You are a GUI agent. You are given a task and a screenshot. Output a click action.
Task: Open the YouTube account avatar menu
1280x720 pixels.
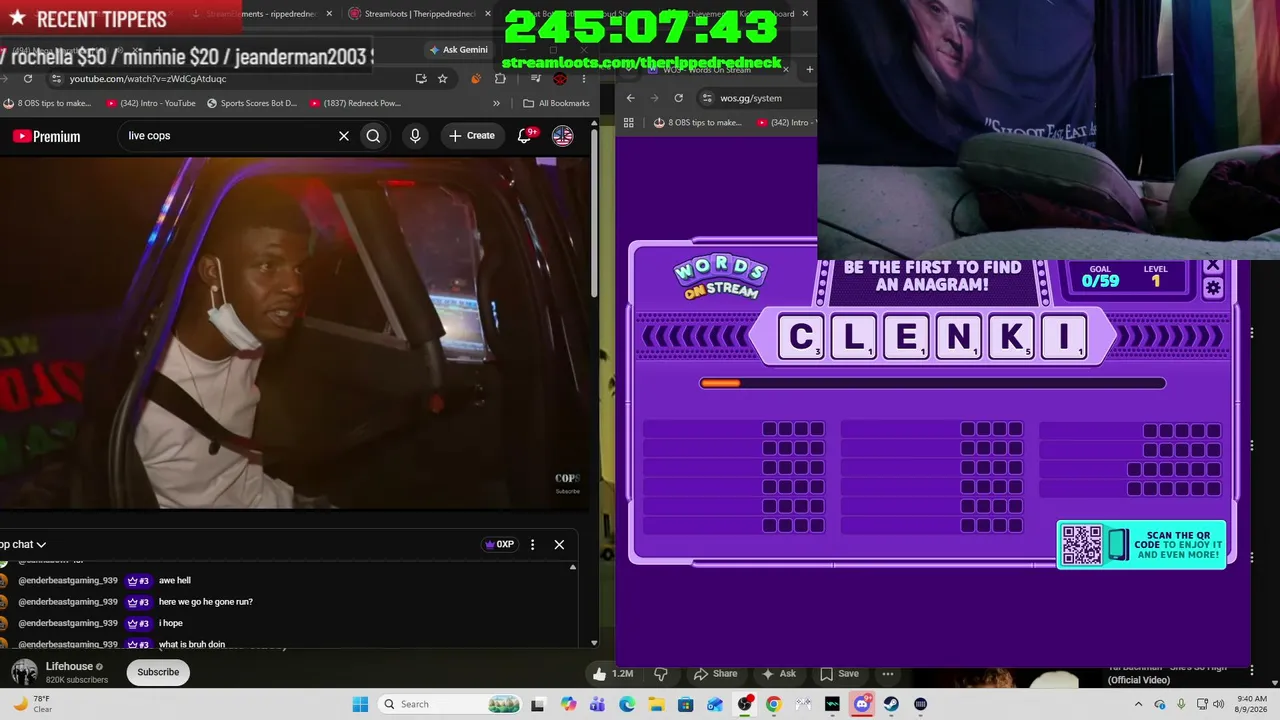[x=563, y=136]
